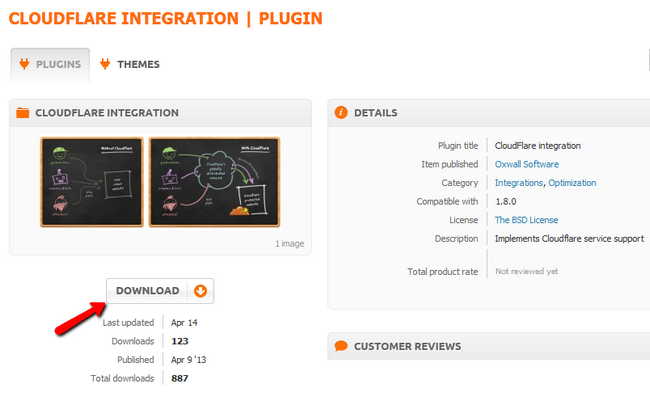The height and width of the screenshot is (397, 650).
Task: Click the Download button label
Action: (x=148, y=290)
